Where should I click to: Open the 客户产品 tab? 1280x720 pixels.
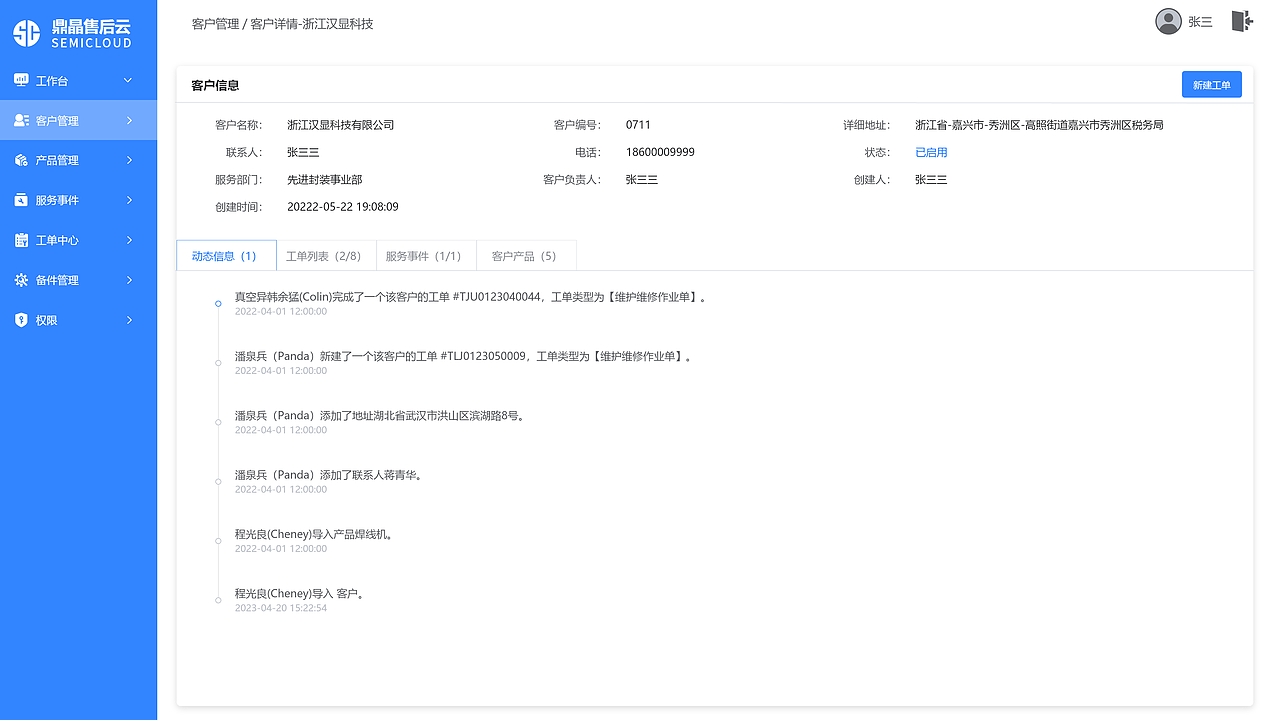tap(526, 255)
